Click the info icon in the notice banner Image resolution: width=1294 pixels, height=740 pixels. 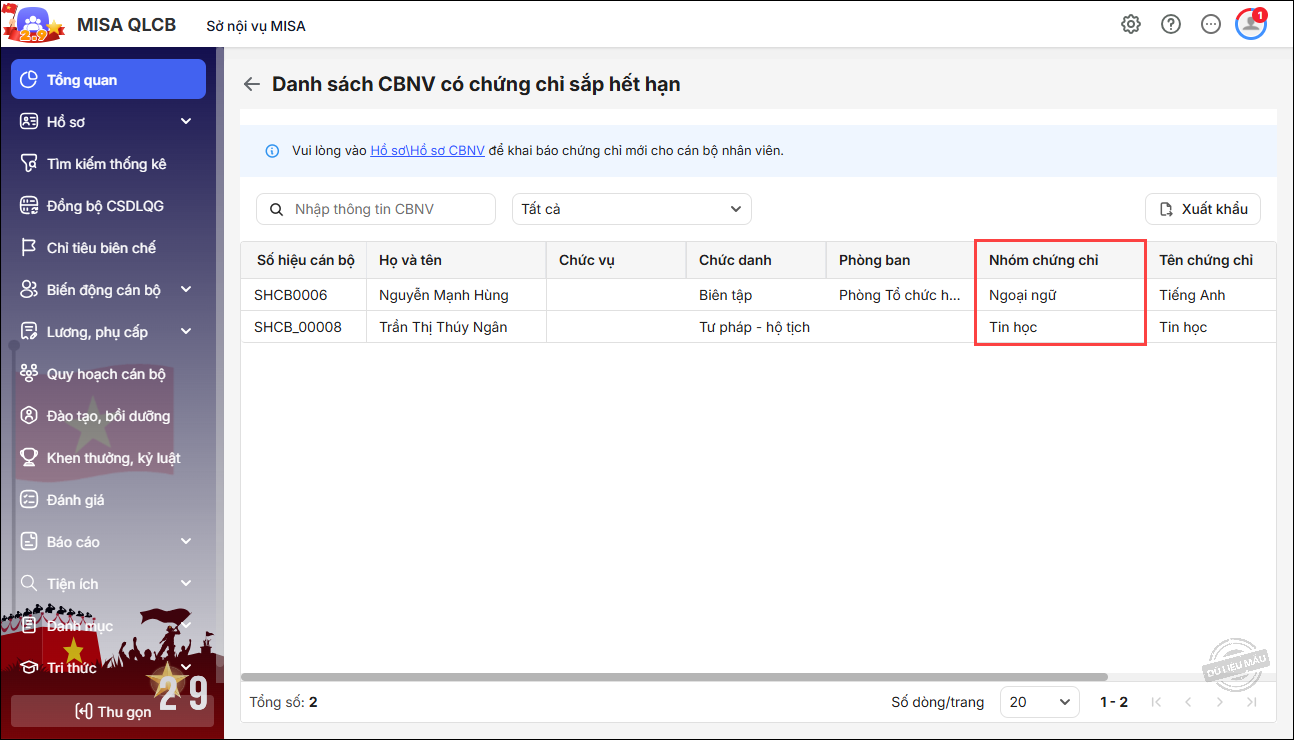[x=272, y=151]
